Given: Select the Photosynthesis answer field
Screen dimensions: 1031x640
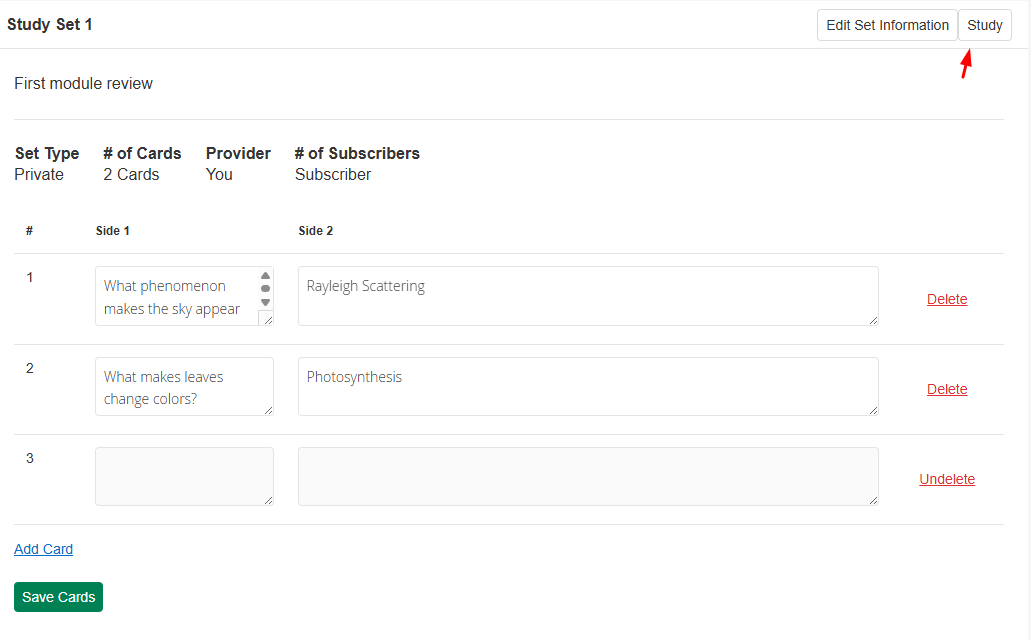Looking at the screenshot, I should [588, 386].
